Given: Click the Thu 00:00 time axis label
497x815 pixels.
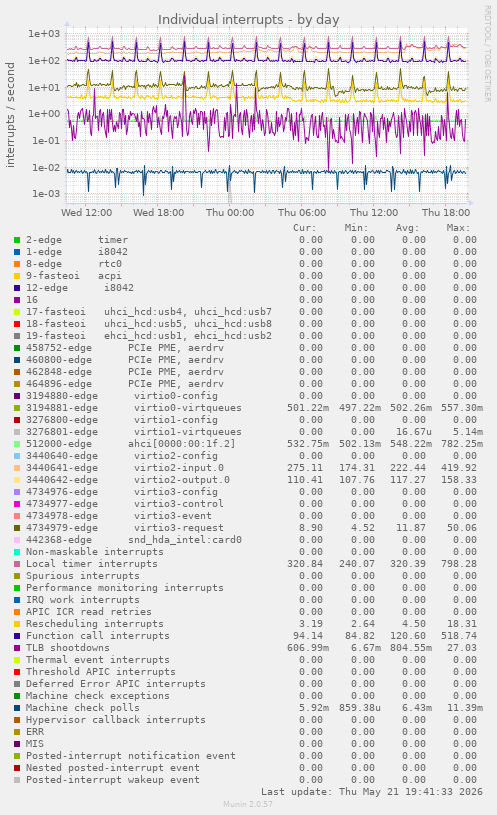Looking at the screenshot, I should (230, 213).
